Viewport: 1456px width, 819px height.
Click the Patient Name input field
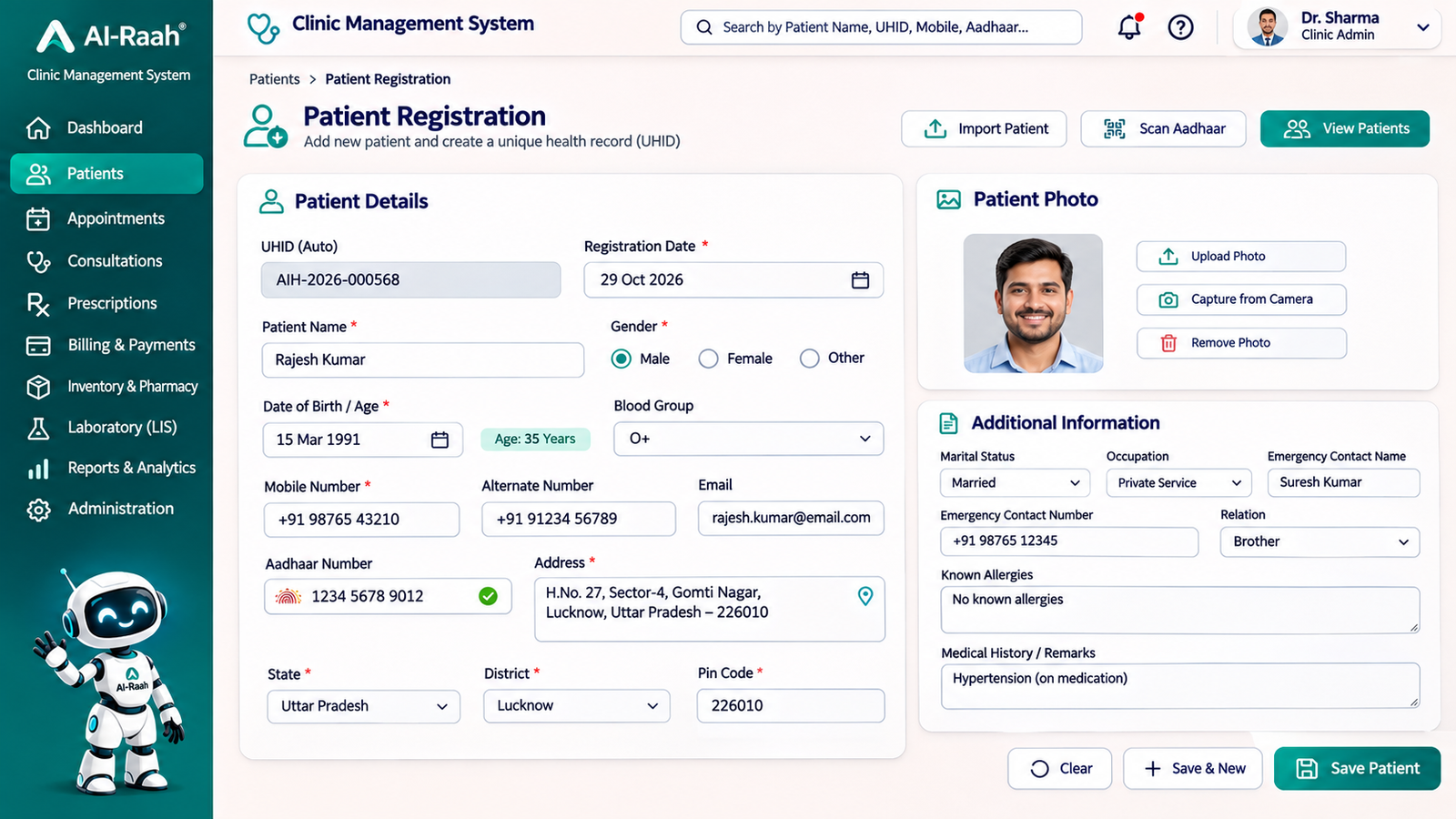click(423, 360)
